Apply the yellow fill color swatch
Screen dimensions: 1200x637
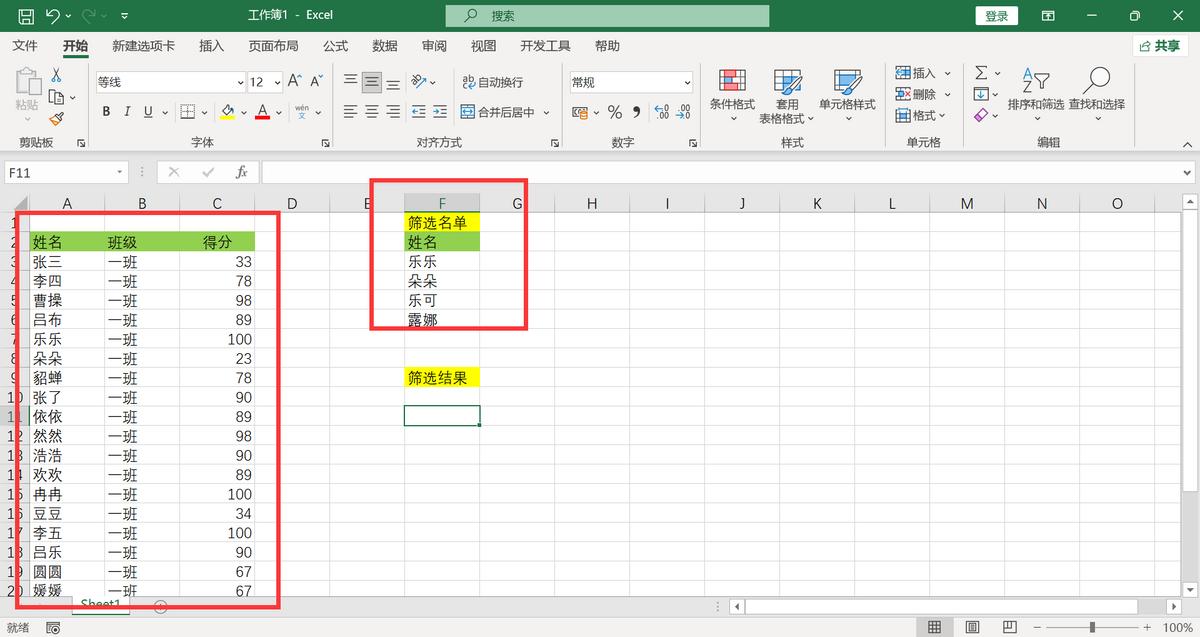click(x=228, y=112)
